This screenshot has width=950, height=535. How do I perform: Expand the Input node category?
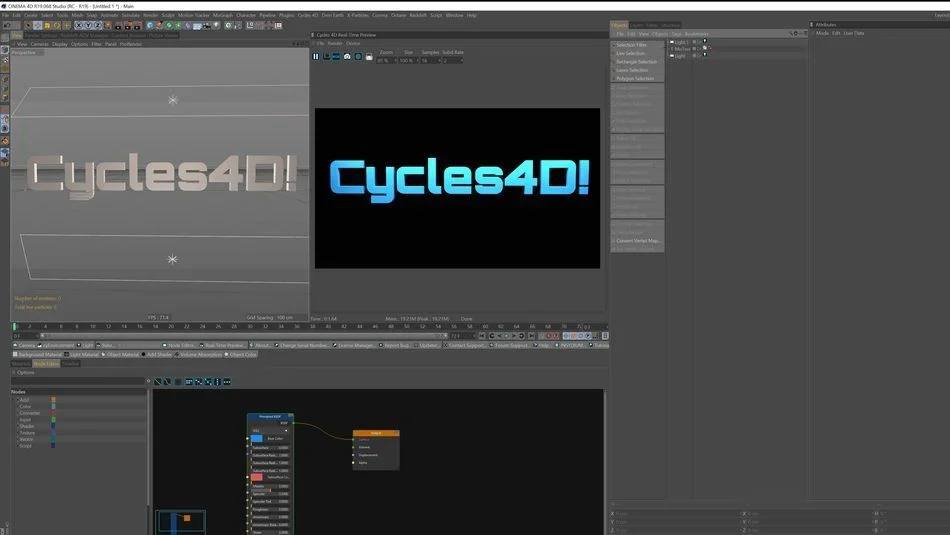pos(24,420)
